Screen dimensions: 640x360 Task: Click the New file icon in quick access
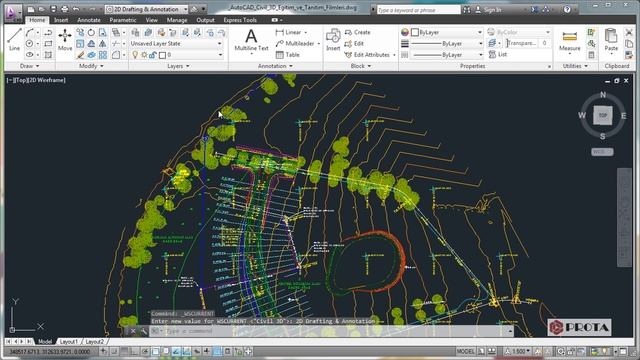tap(31, 9)
